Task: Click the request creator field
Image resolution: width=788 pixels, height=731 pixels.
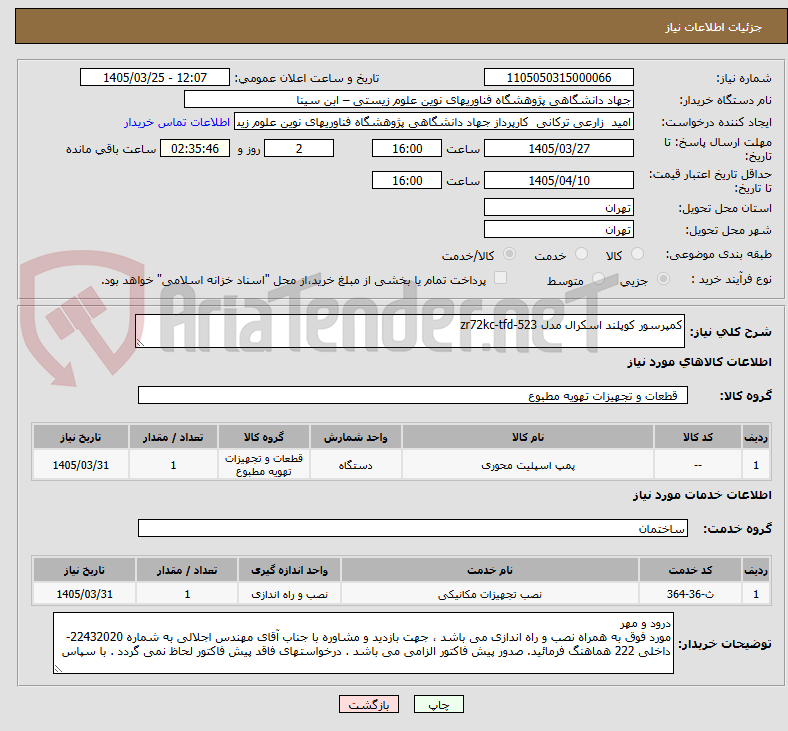Action: coord(434,122)
